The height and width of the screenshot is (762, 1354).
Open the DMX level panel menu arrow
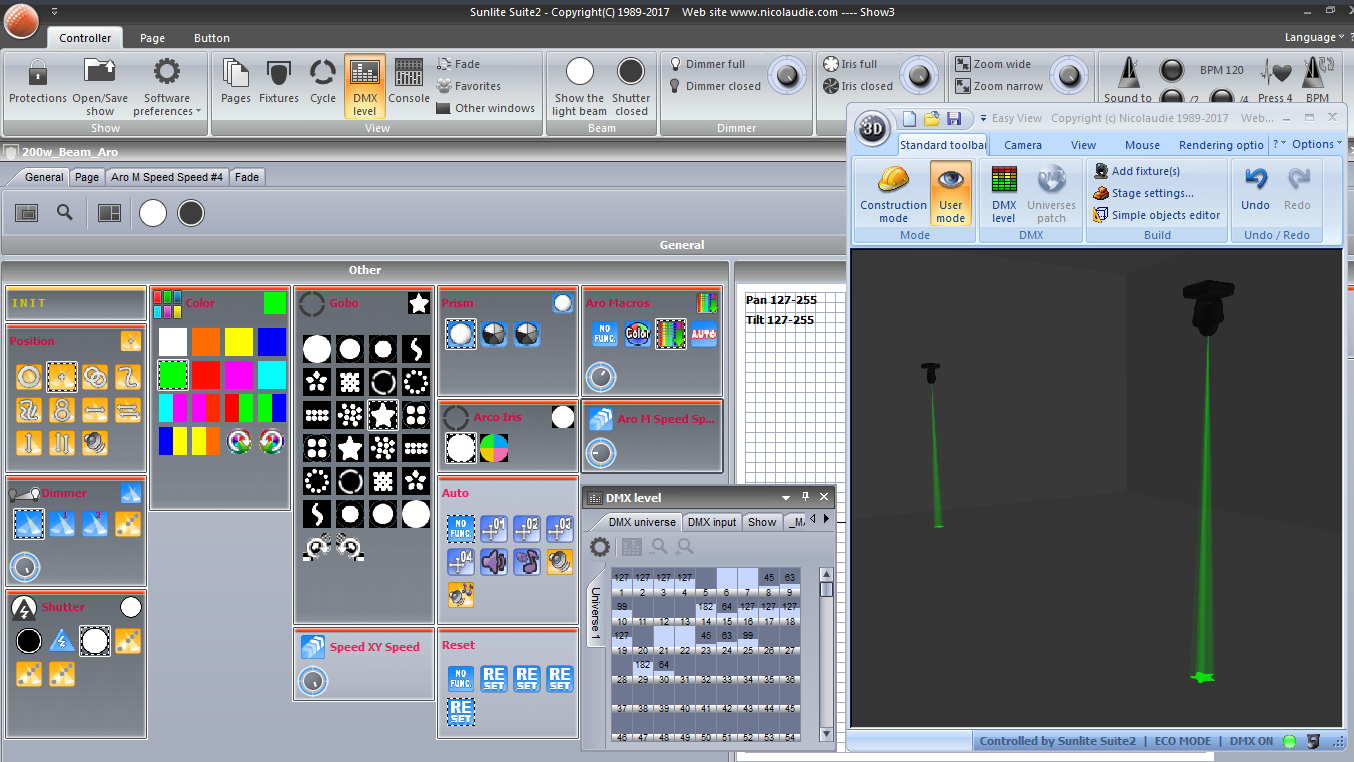[x=786, y=497]
